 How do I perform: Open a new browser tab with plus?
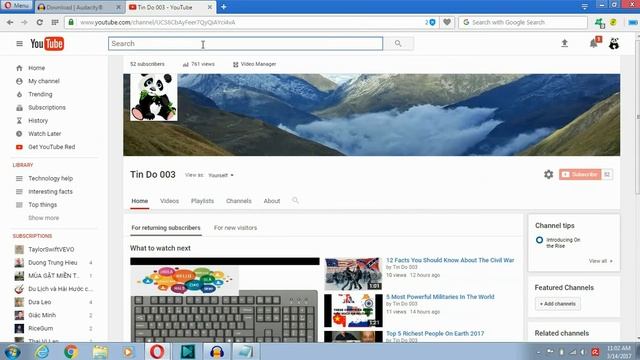(223, 7)
